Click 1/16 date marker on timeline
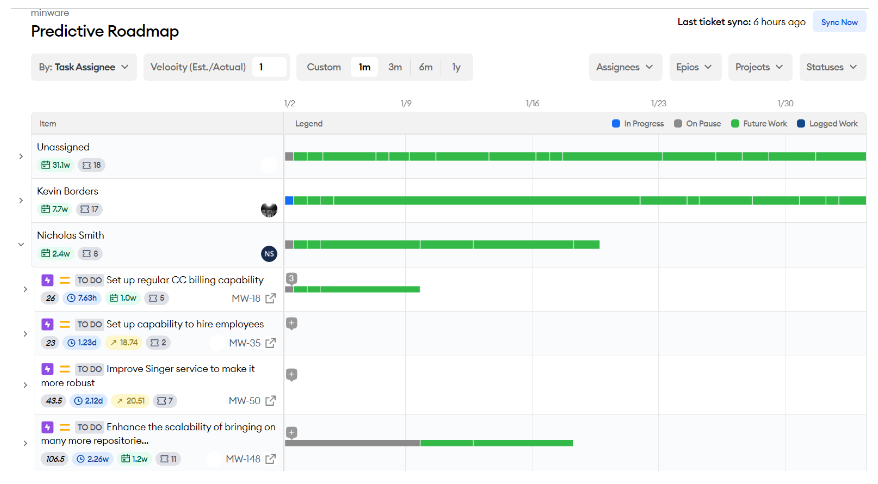Viewport: 878px width, 484px height. 533,104
